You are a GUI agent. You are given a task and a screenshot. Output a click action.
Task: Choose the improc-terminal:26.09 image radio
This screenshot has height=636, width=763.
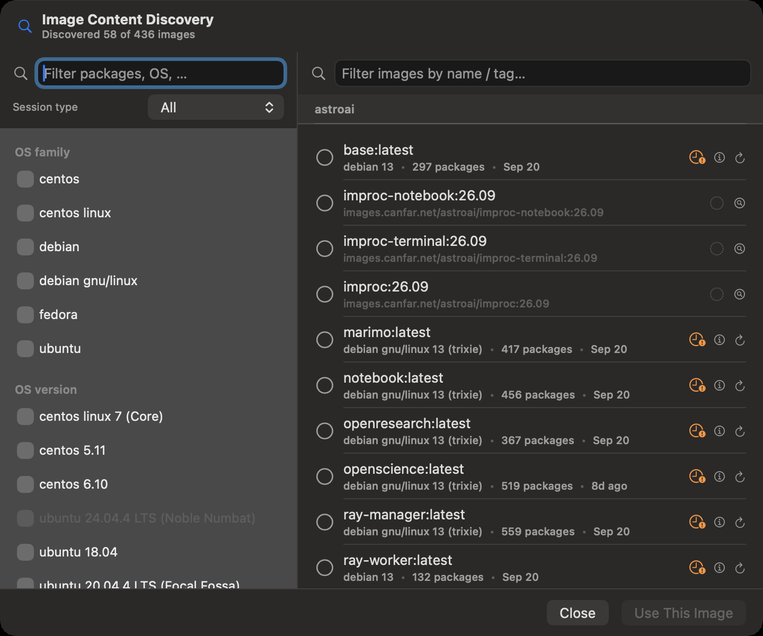[325, 249]
